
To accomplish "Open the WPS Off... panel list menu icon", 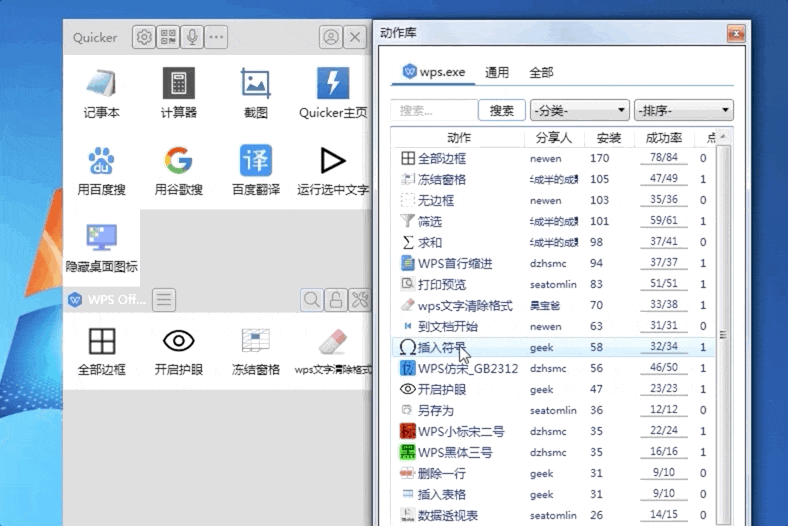I will pos(164,300).
